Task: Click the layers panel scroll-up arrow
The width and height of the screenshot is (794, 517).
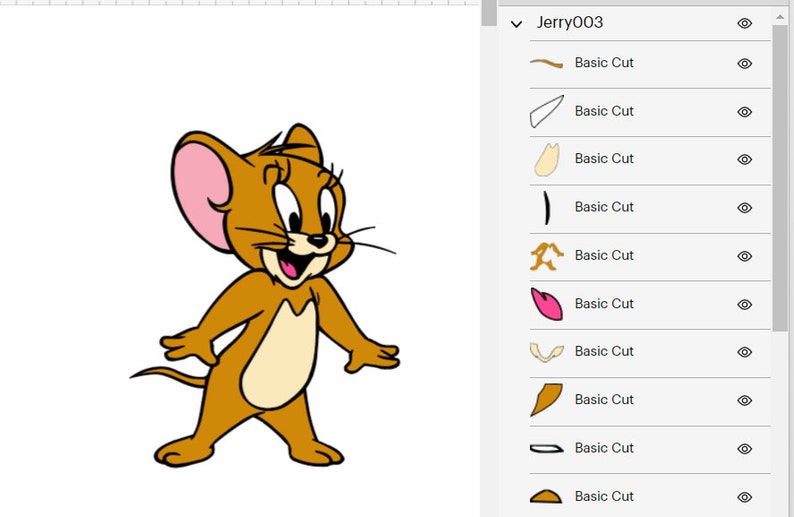Action: (x=780, y=18)
